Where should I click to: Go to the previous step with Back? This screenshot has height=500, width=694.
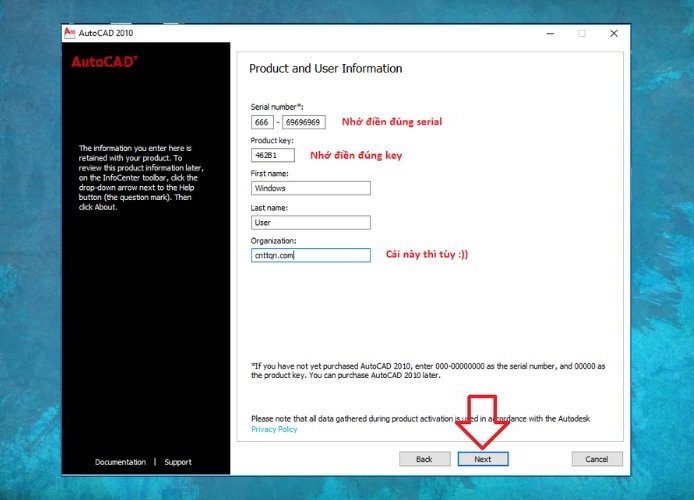pos(424,459)
